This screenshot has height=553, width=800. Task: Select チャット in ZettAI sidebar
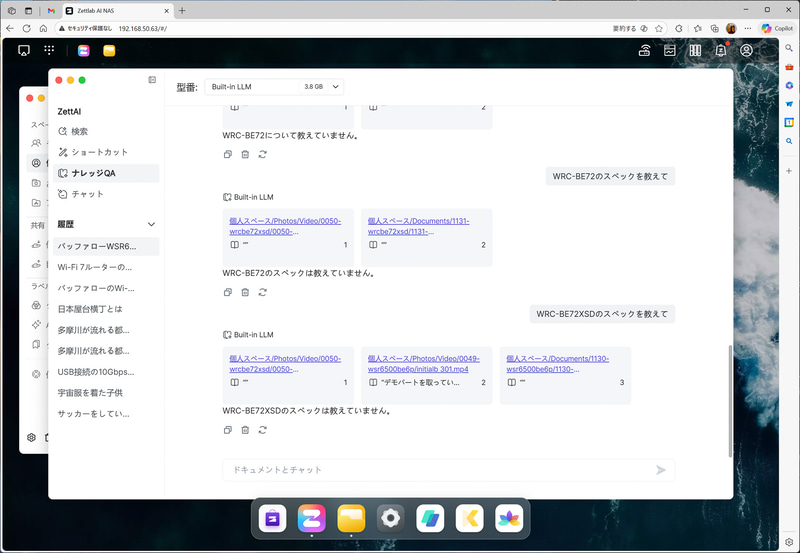106,194
